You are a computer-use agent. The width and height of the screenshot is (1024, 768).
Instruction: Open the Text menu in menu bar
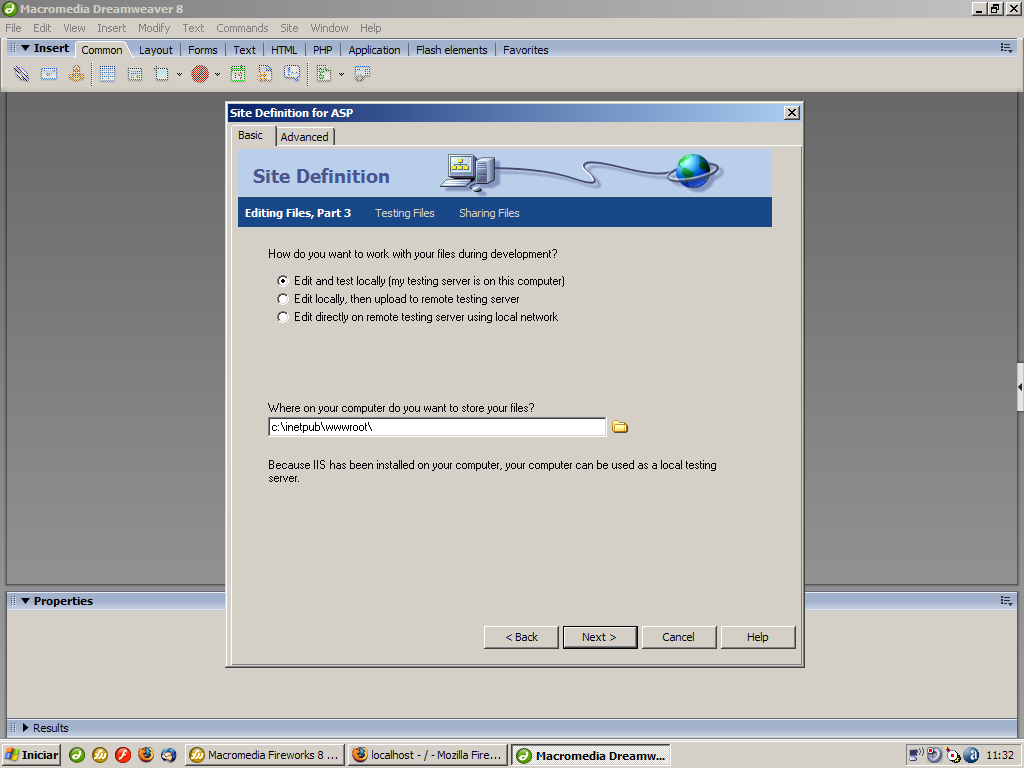click(193, 28)
